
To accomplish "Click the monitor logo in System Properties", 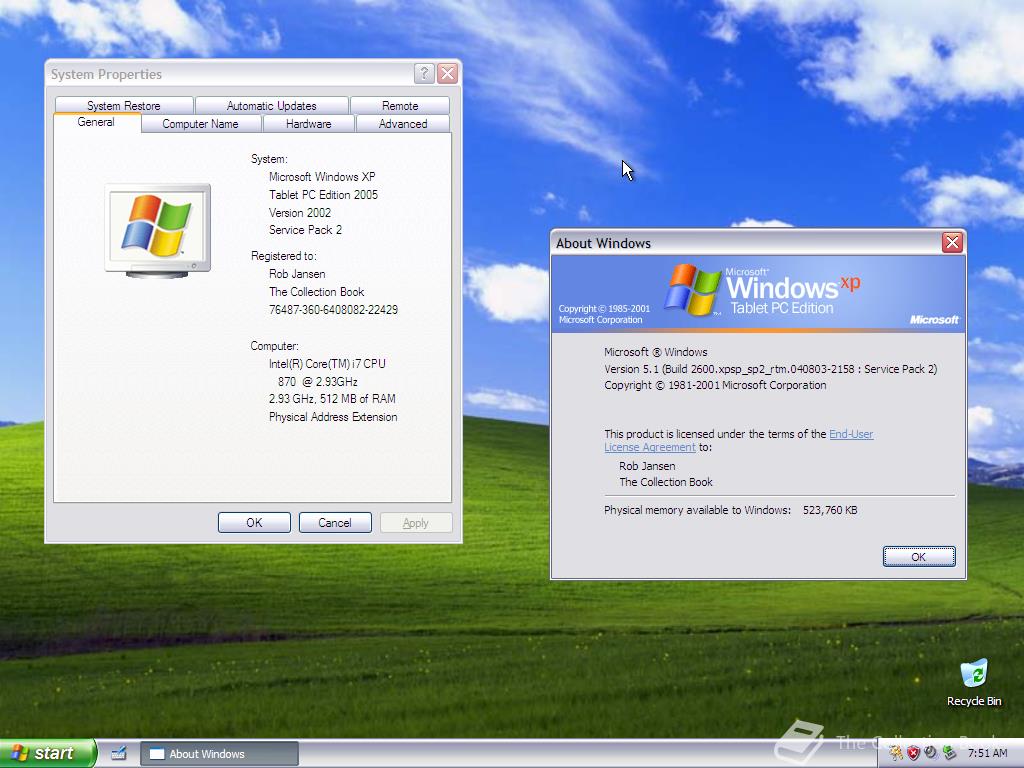I will click(x=157, y=226).
